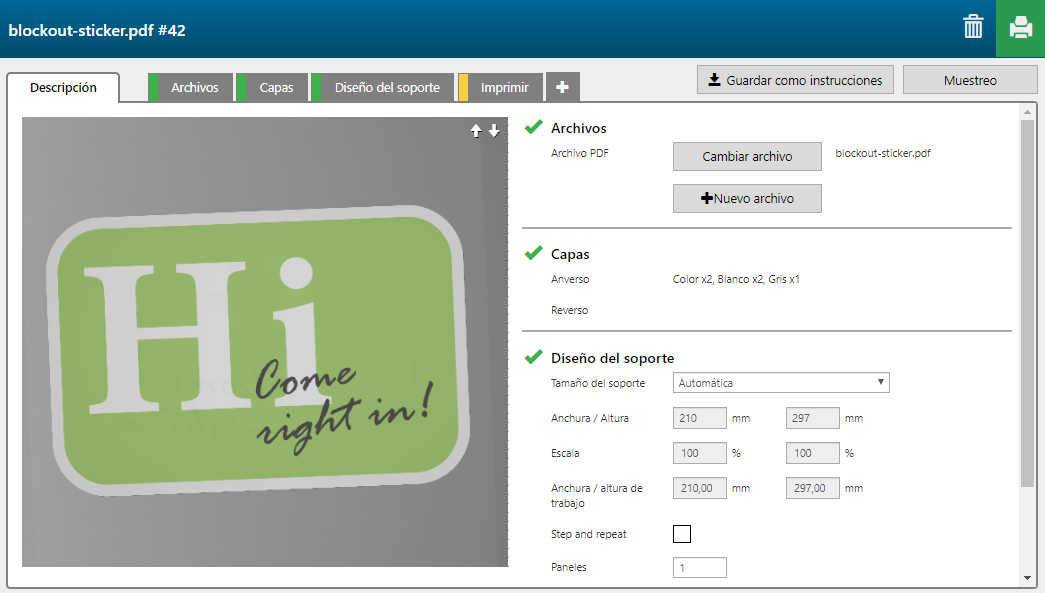Image resolution: width=1045 pixels, height=593 pixels.
Task: Open the Tamaño del soporte dropdown
Action: (781, 382)
